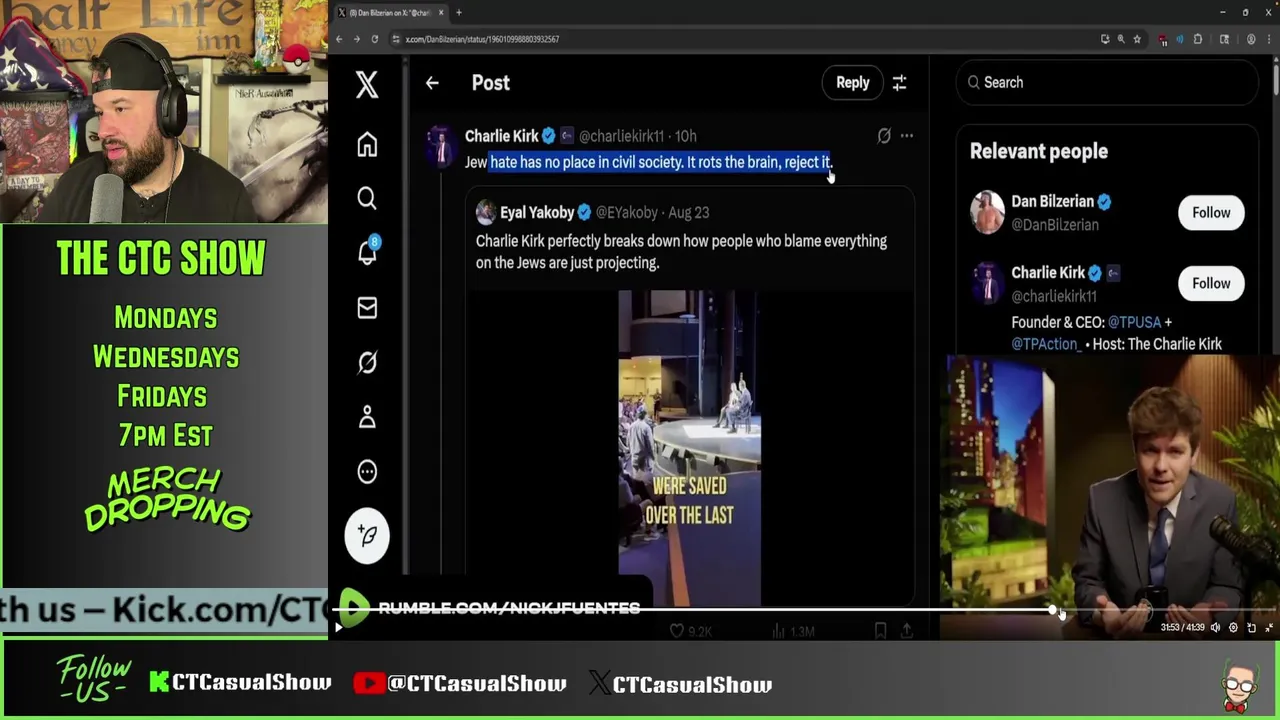Open the Messages envelope icon

pyautogui.click(x=367, y=308)
